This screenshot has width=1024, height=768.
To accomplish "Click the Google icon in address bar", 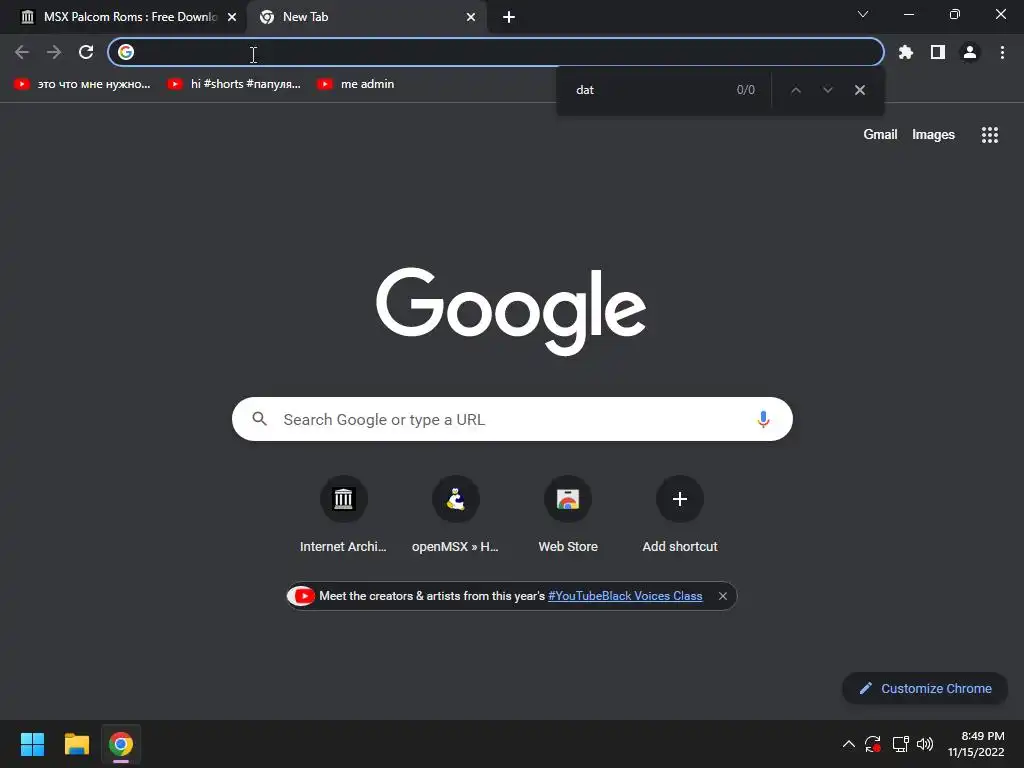I will coord(126,52).
